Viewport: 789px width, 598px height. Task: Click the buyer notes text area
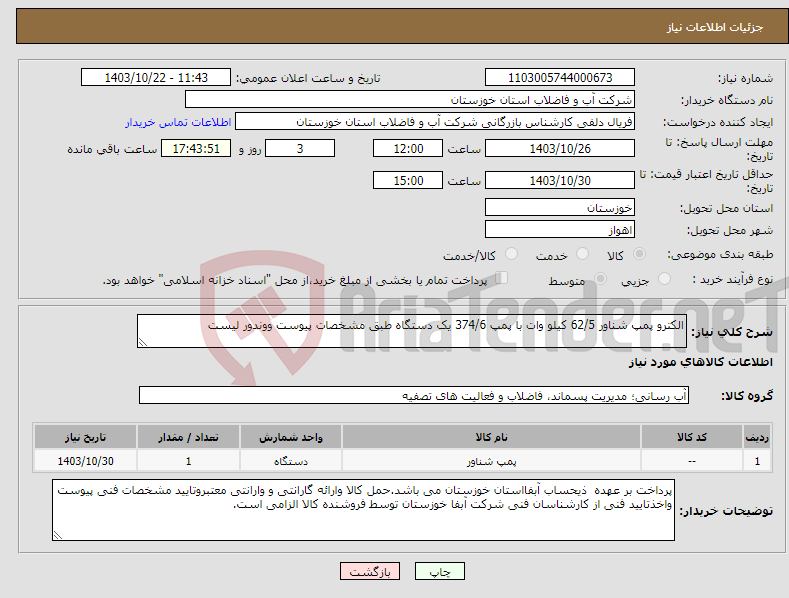click(x=363, y=510)
